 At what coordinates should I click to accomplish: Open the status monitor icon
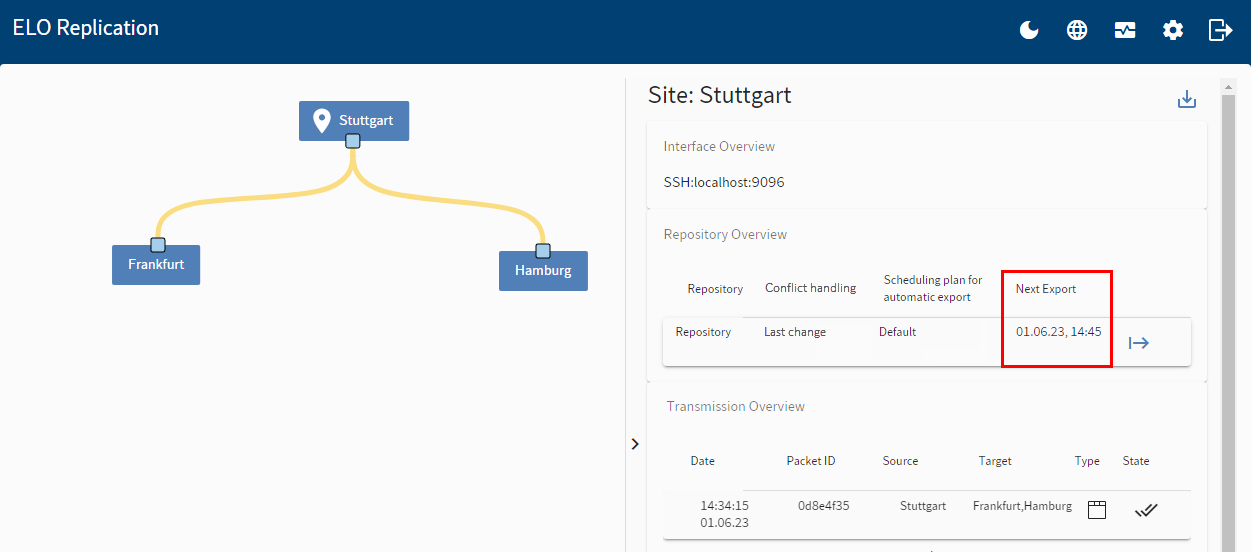tap(1125, 30)
